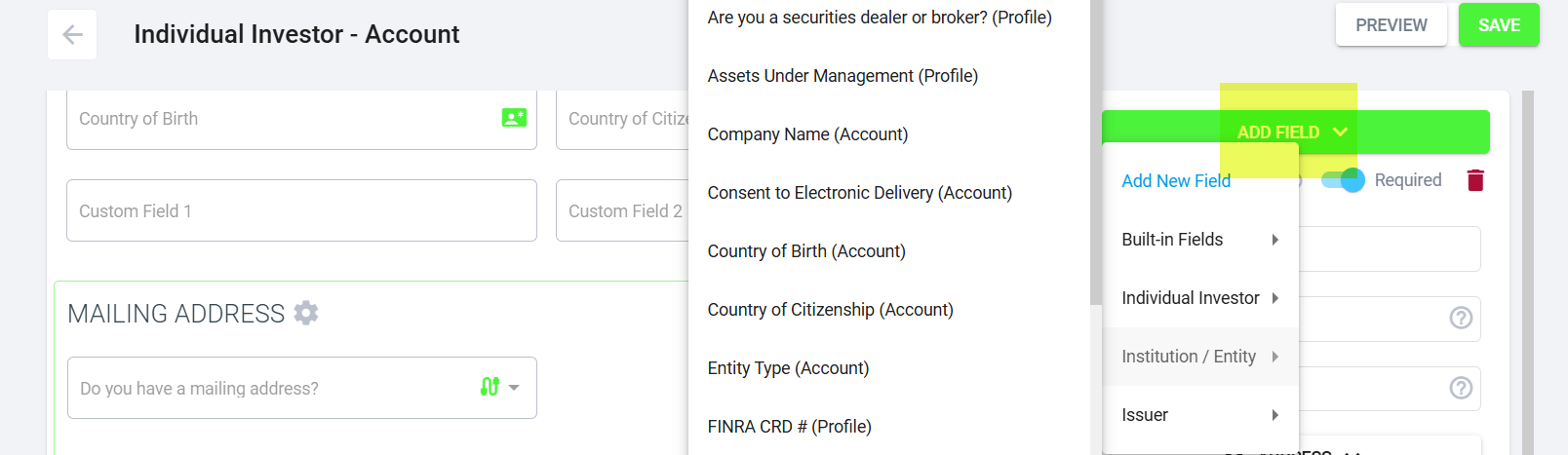Open the mailing address question dropdown
Screen dimensions: 1568x455
pos(514,388)
